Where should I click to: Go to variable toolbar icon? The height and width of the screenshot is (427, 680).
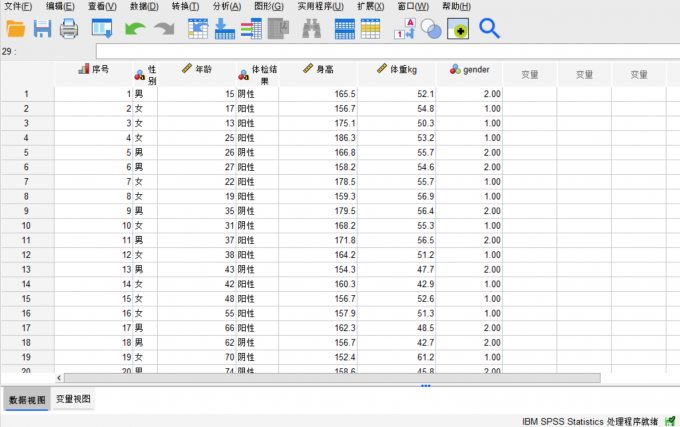pos(225,29)
